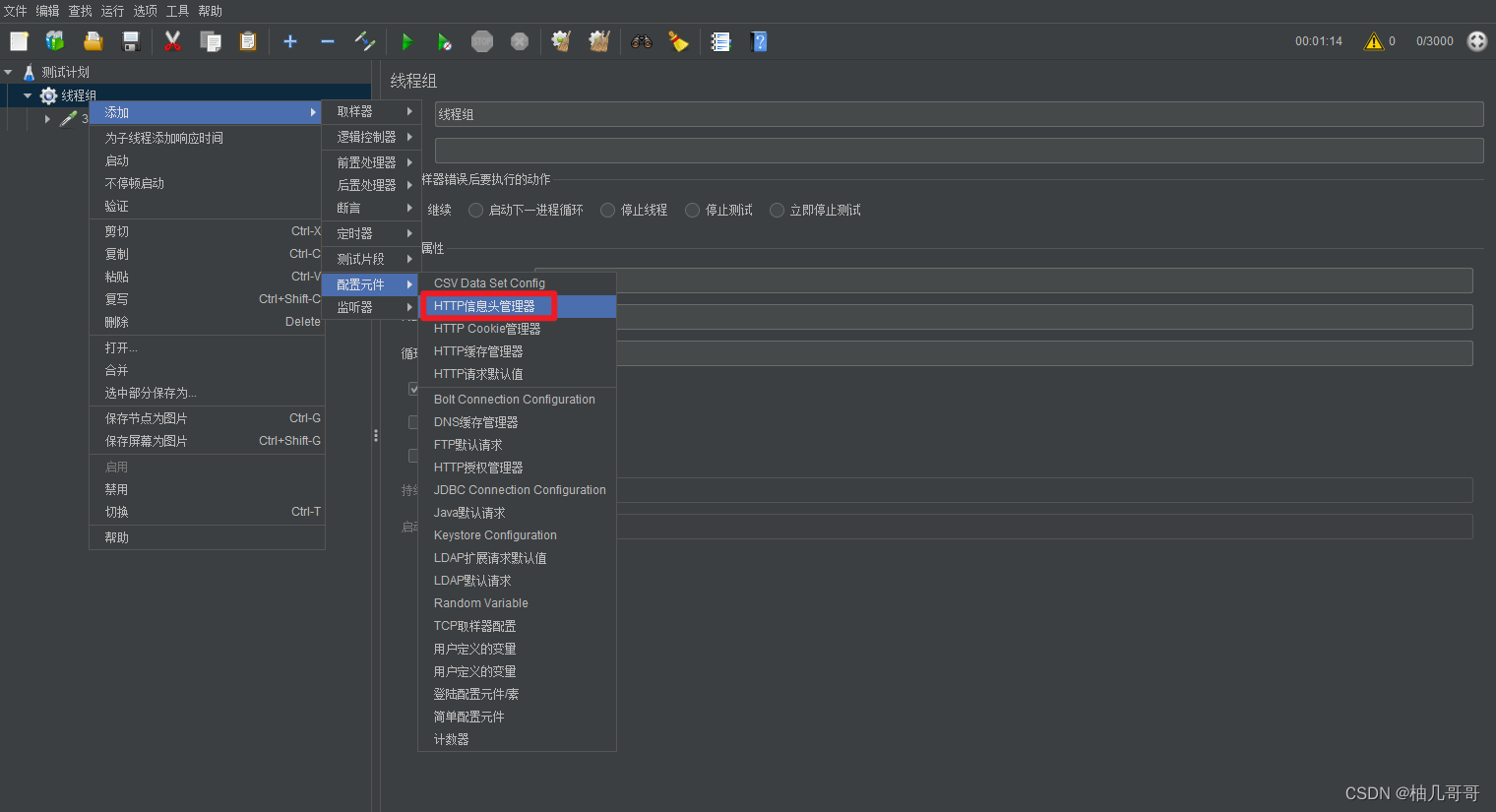Screen dimensions: 1496x812
Task: Click the round indicator icon beside 0/3000
Action: point(1477,41)
